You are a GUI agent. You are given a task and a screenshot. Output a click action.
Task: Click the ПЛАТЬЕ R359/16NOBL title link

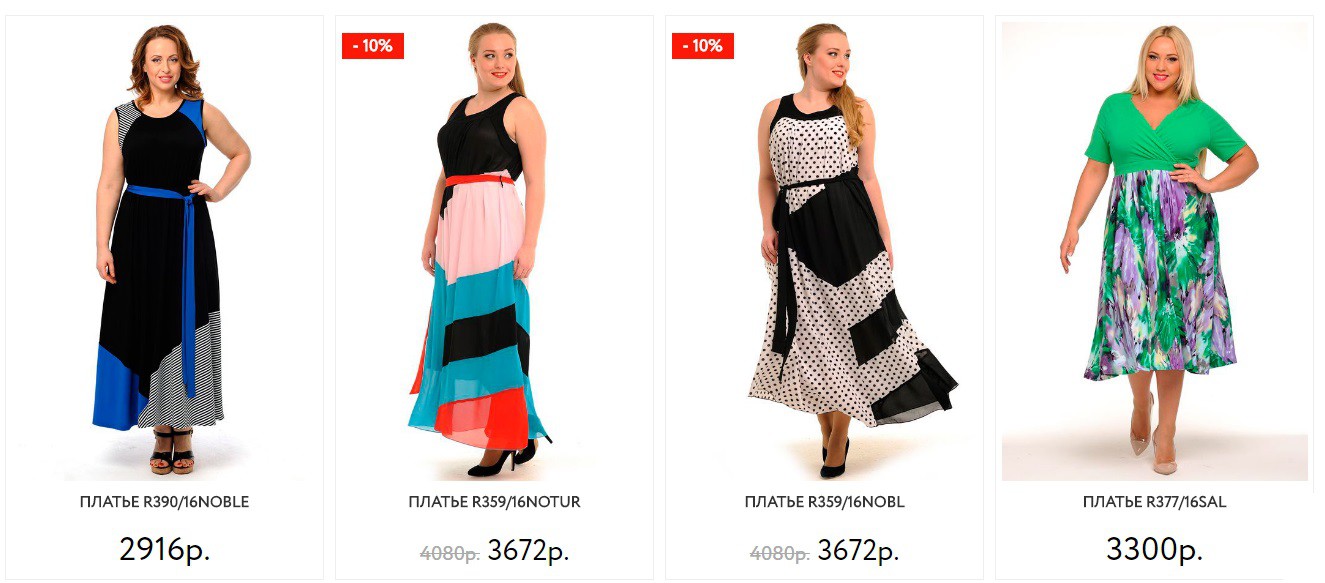coord(825,502)
